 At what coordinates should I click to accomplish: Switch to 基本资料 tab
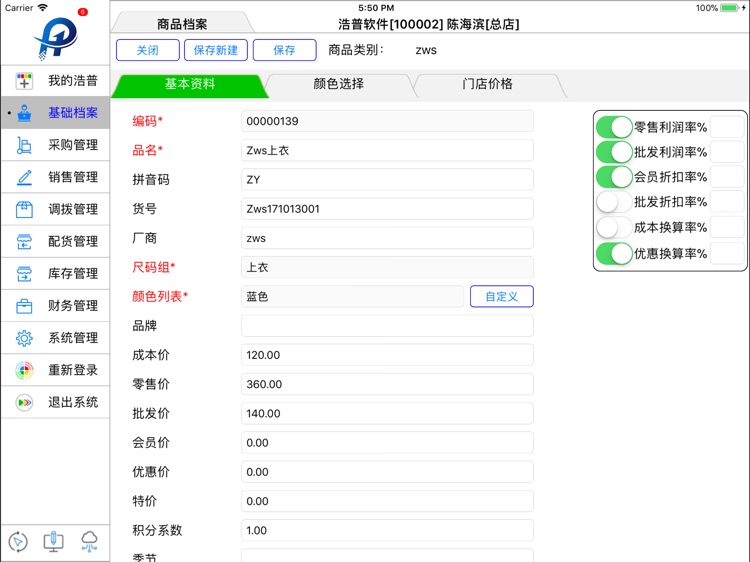[190, 85]
